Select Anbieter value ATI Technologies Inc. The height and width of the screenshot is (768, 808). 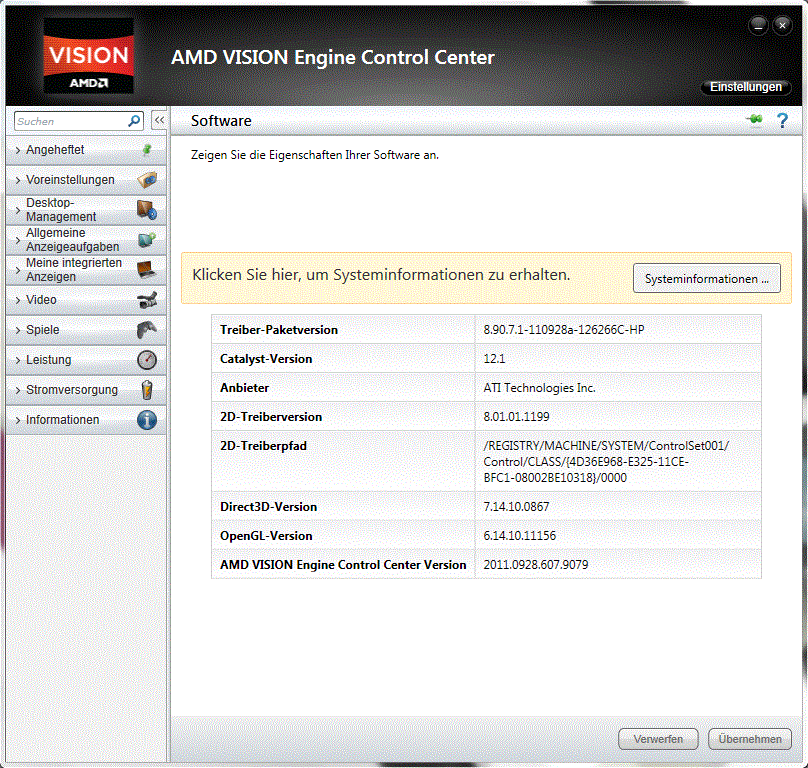539,388
